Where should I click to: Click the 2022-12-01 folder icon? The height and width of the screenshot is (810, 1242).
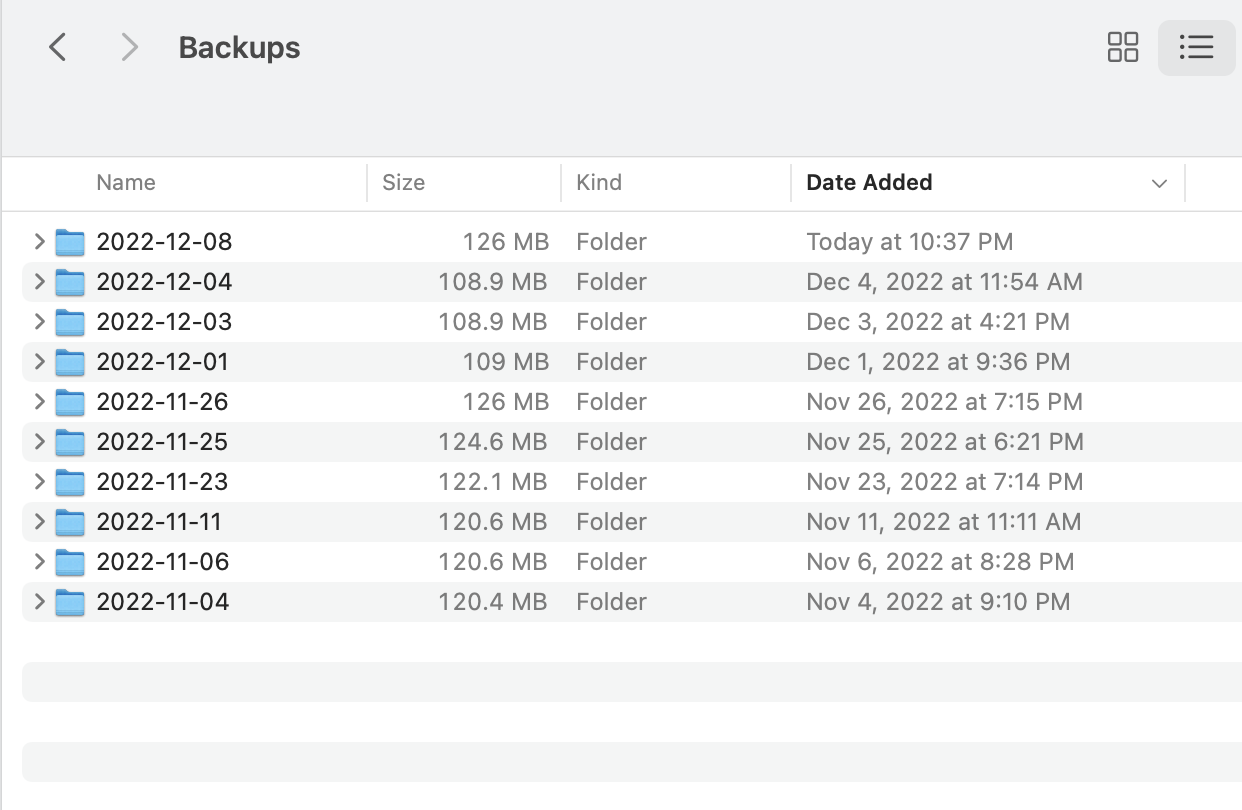pos(70,361)
